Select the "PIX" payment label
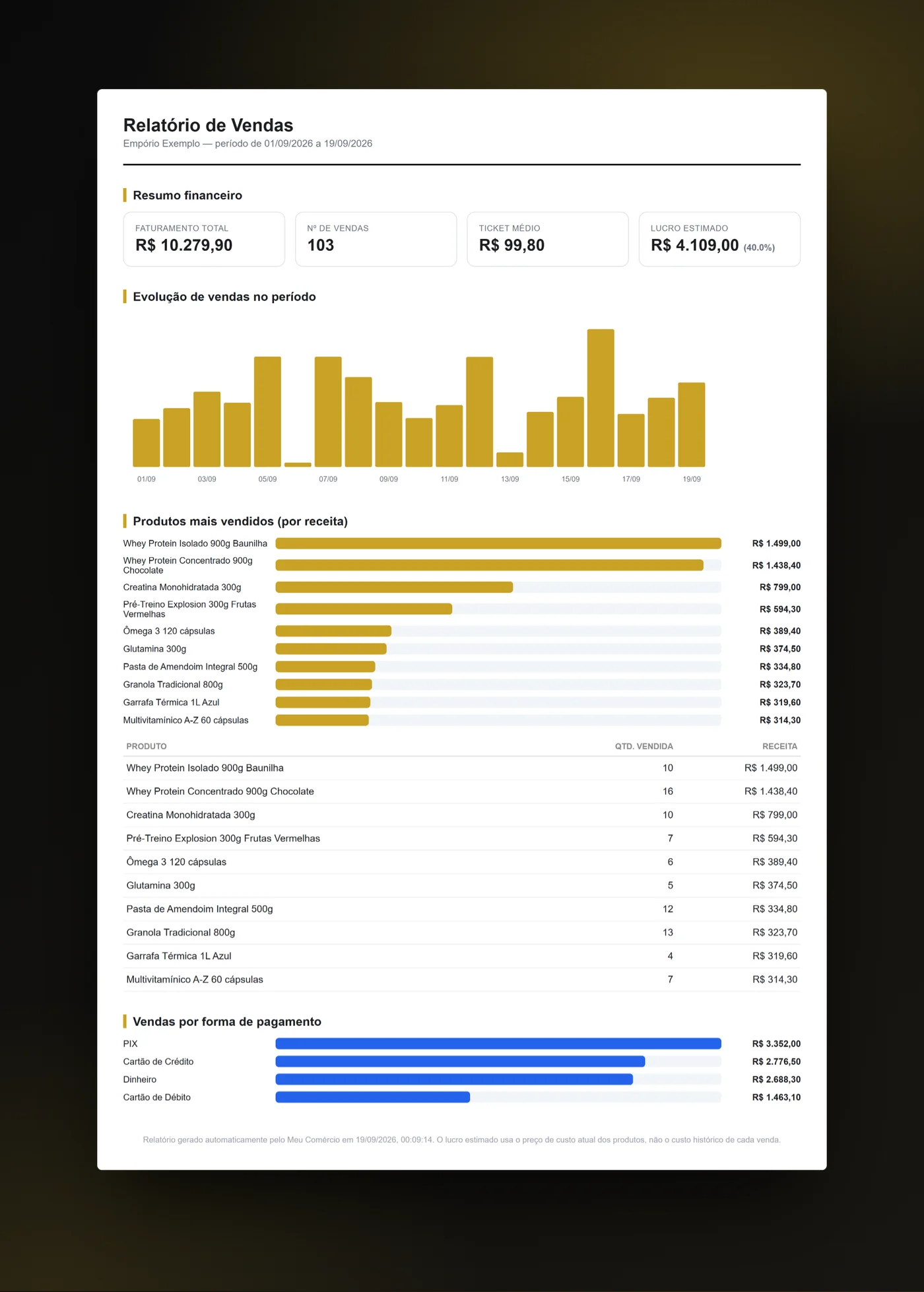The height and width of the screenshot is (1292, 924). pos(131,1044)
